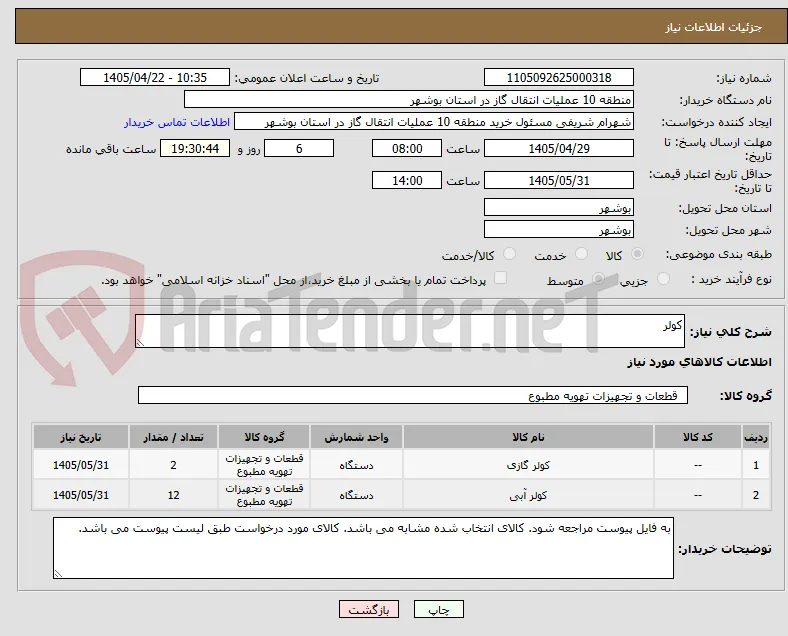Image resolution: width=788 pixels, height=636 pixels.
Task: Click row number 2 cell
Action: click(756, 495)
